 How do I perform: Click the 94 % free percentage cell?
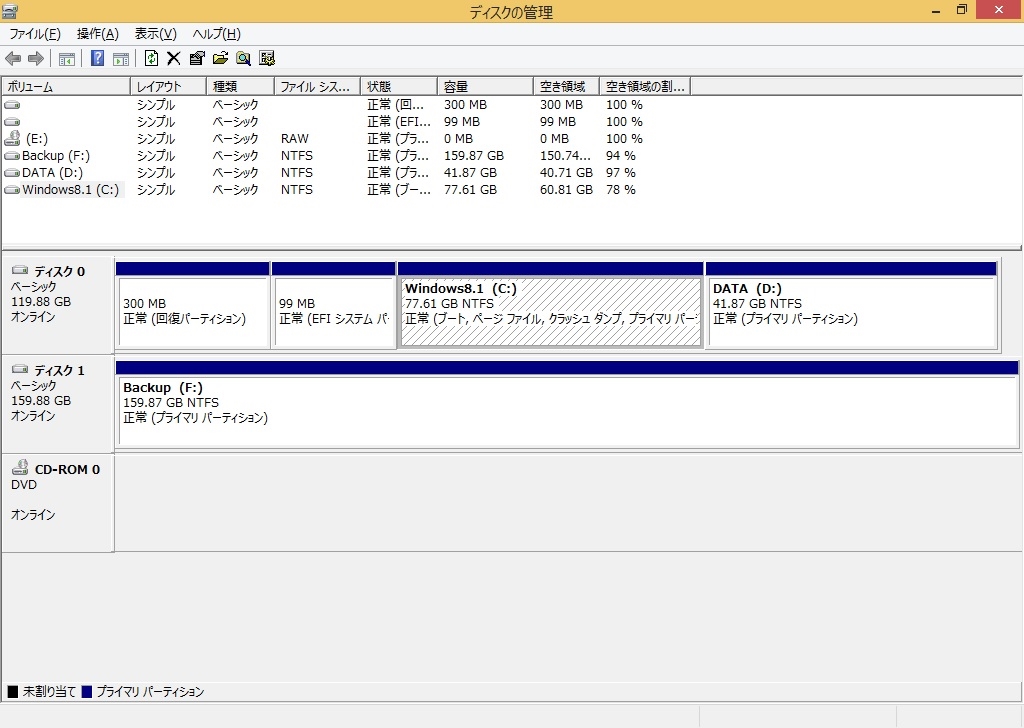[x=620, y=155]
